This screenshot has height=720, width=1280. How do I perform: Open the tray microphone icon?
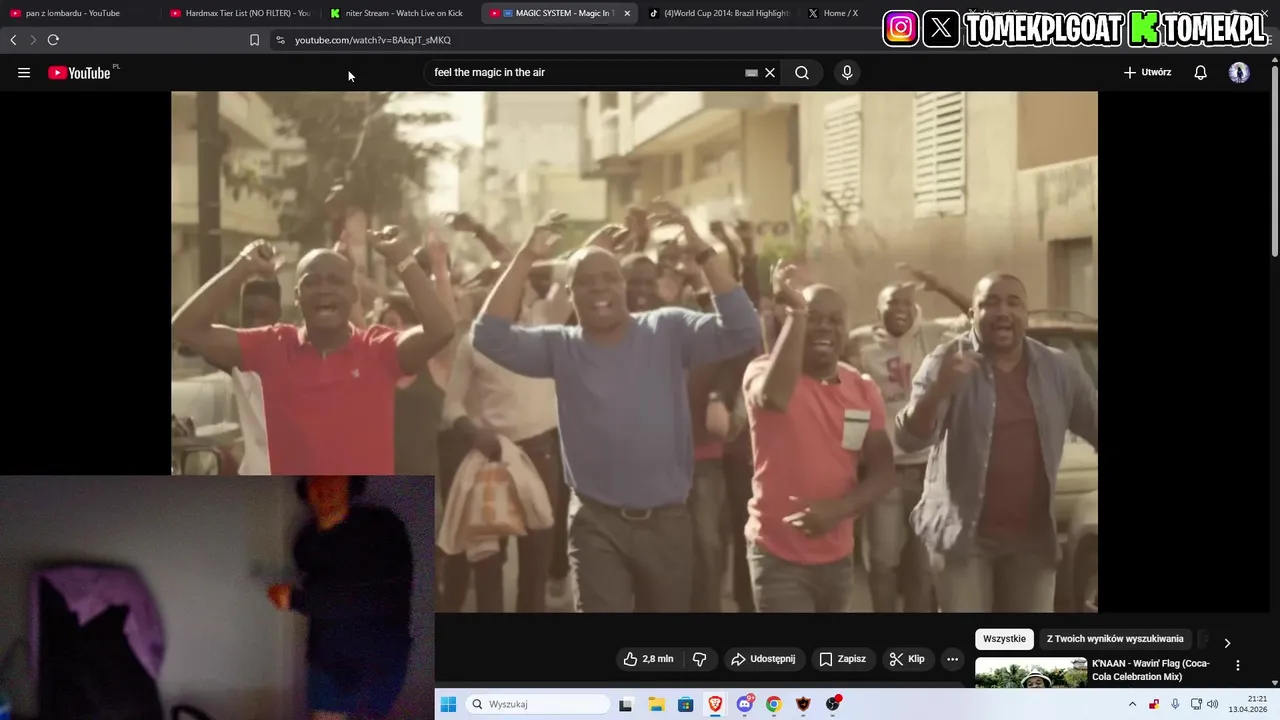click(x=1175, y=704)
